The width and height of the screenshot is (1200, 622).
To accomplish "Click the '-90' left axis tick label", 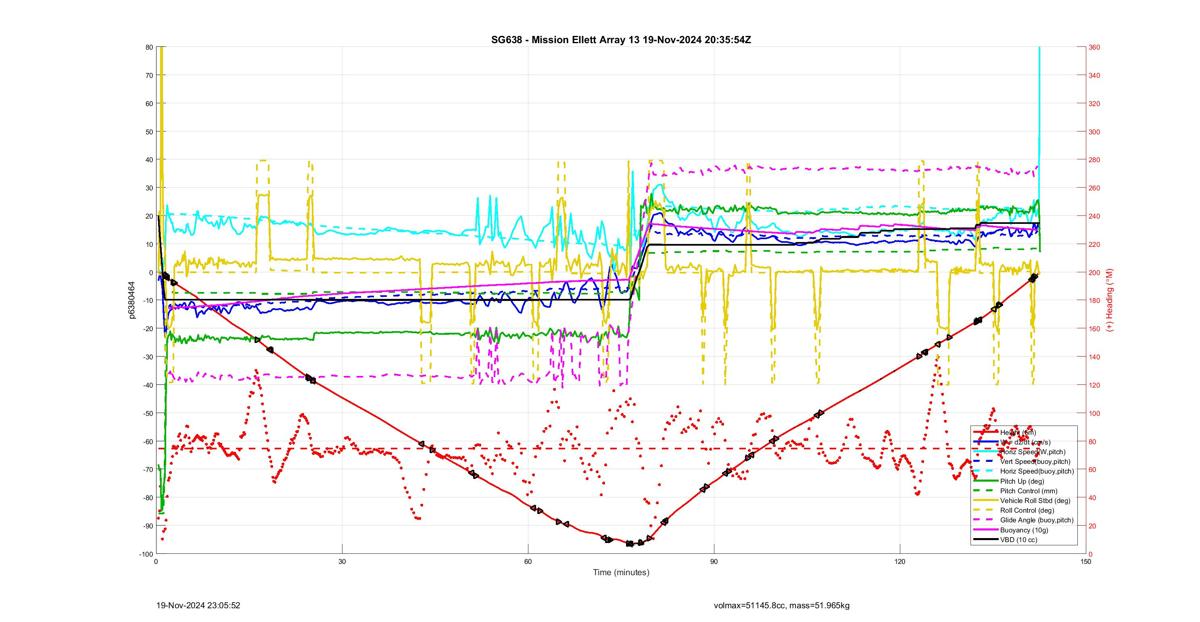I will coord(146,526).
